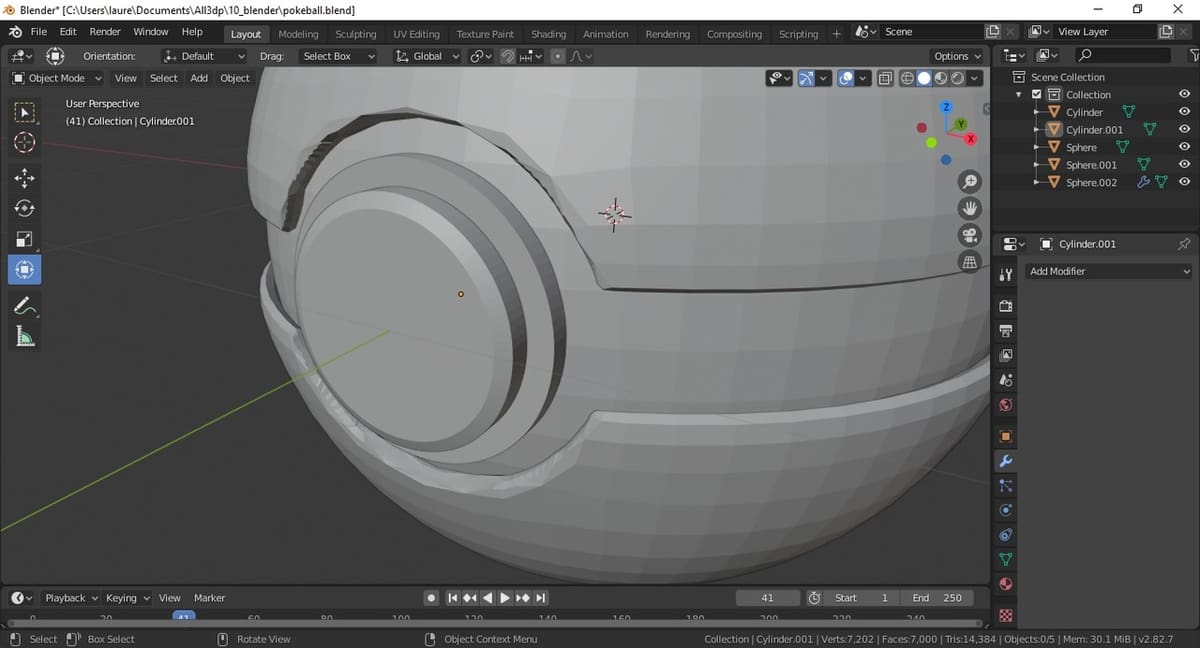Click the red X axis on navigation gizmo
The width and height of the screenshot is (1200, 648).
[x=970, y=139]
